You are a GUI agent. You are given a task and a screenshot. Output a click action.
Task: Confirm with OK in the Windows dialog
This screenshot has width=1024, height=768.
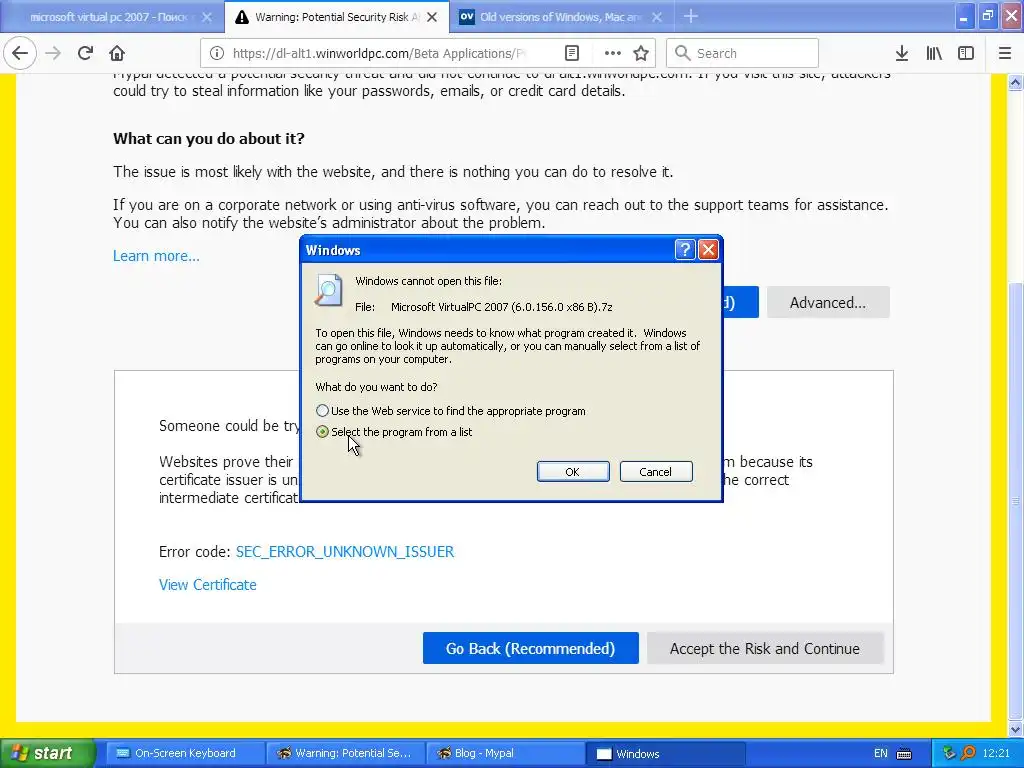click(573, 472)
